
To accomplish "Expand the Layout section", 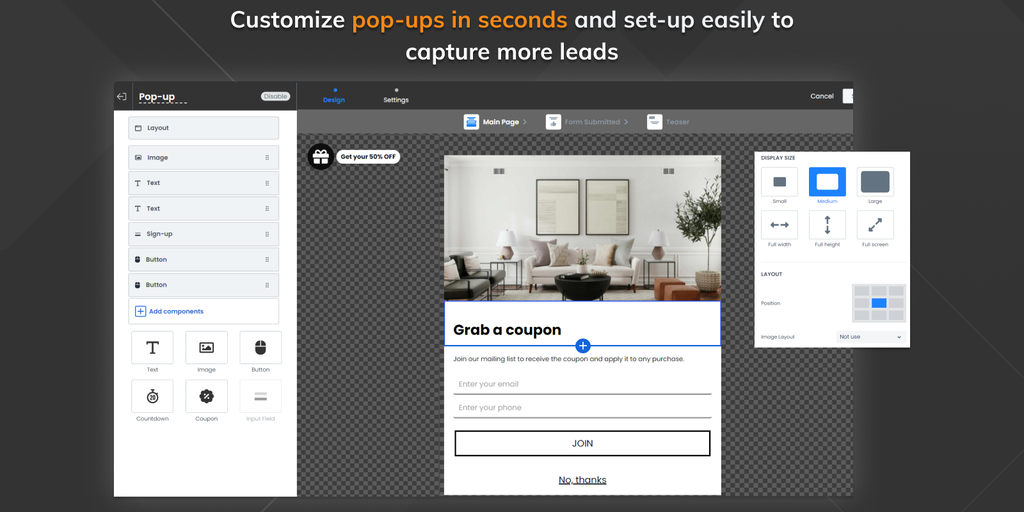I will (x=204, y=128).
